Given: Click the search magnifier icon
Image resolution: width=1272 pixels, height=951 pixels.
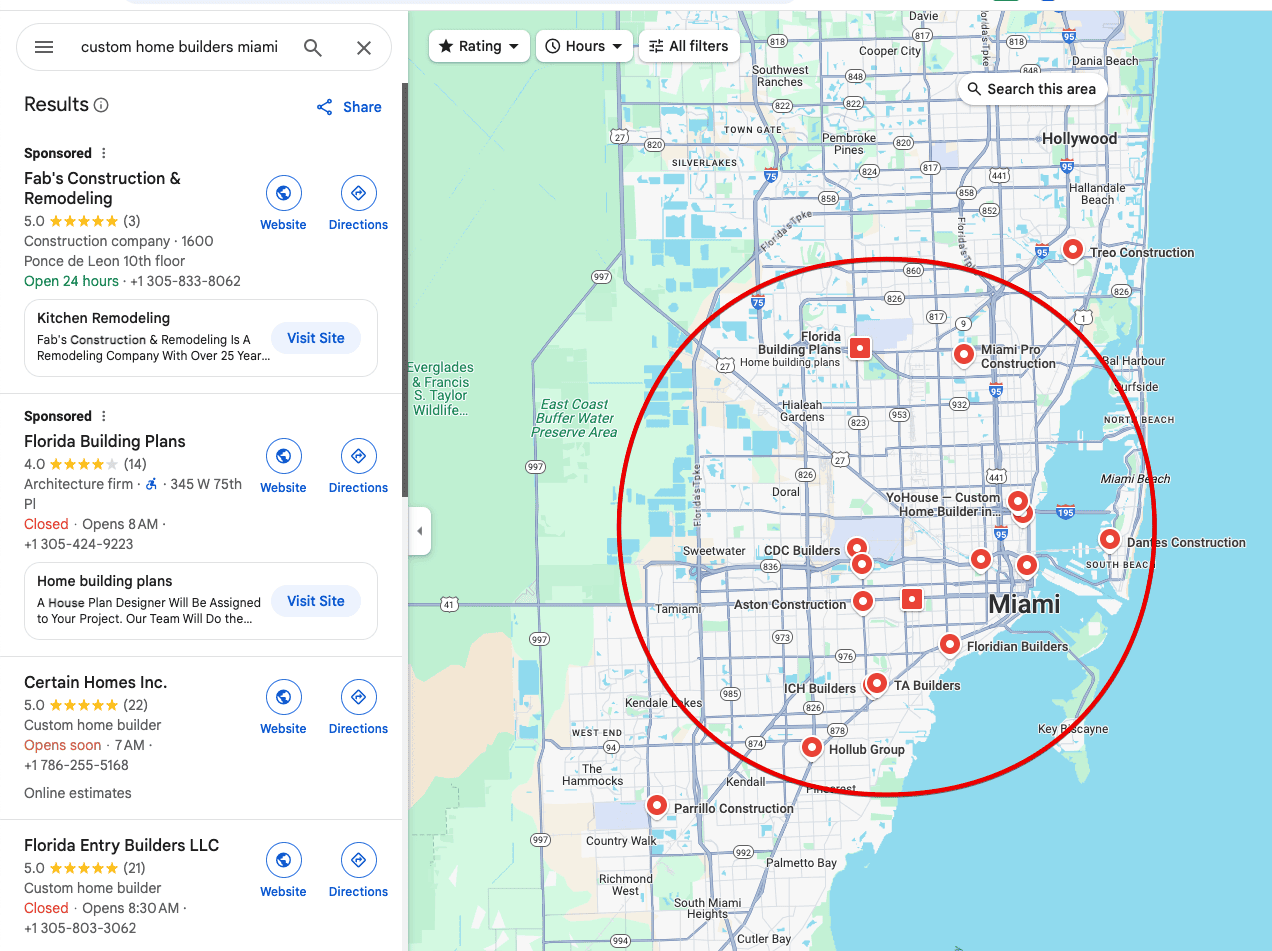Looking at the screenshot, I should pos(313,47).
